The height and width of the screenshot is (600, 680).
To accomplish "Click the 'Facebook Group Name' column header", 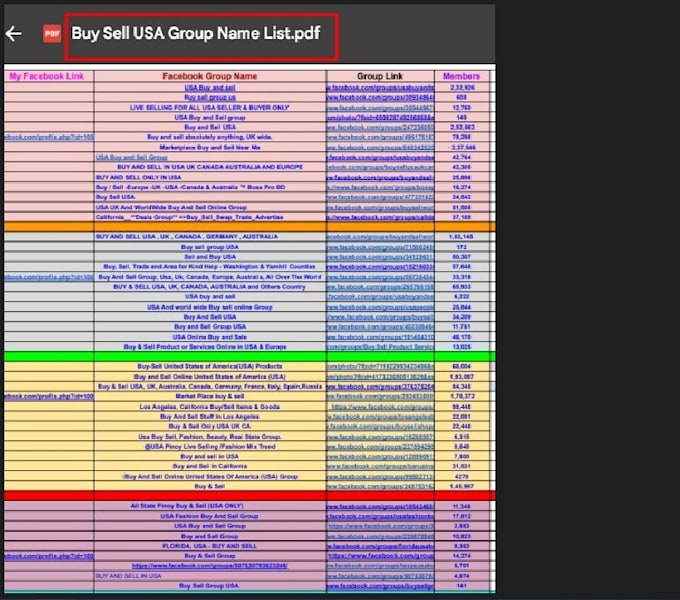I will [209, 76].
